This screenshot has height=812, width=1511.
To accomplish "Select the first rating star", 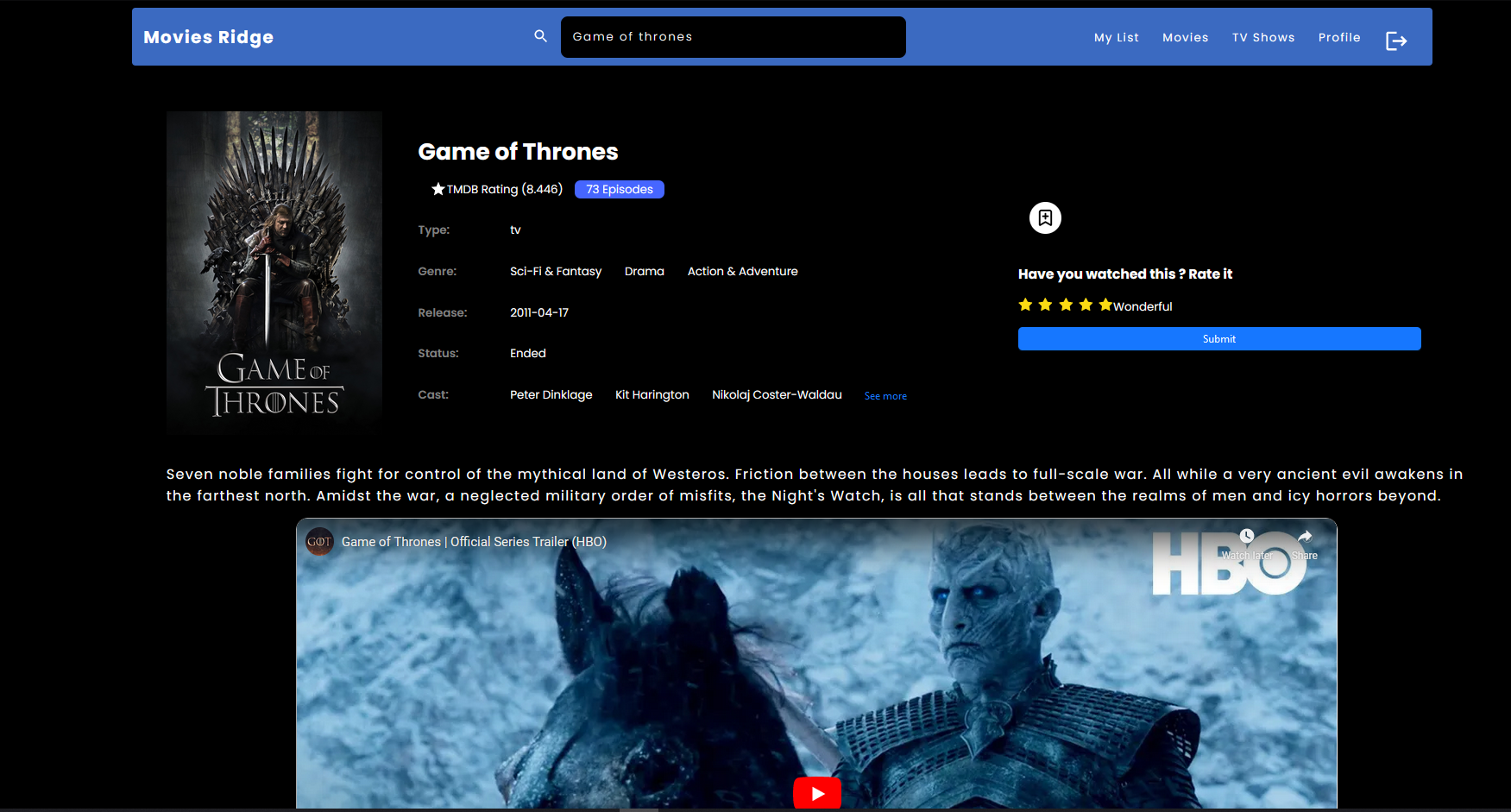I will coord(1025,305).
